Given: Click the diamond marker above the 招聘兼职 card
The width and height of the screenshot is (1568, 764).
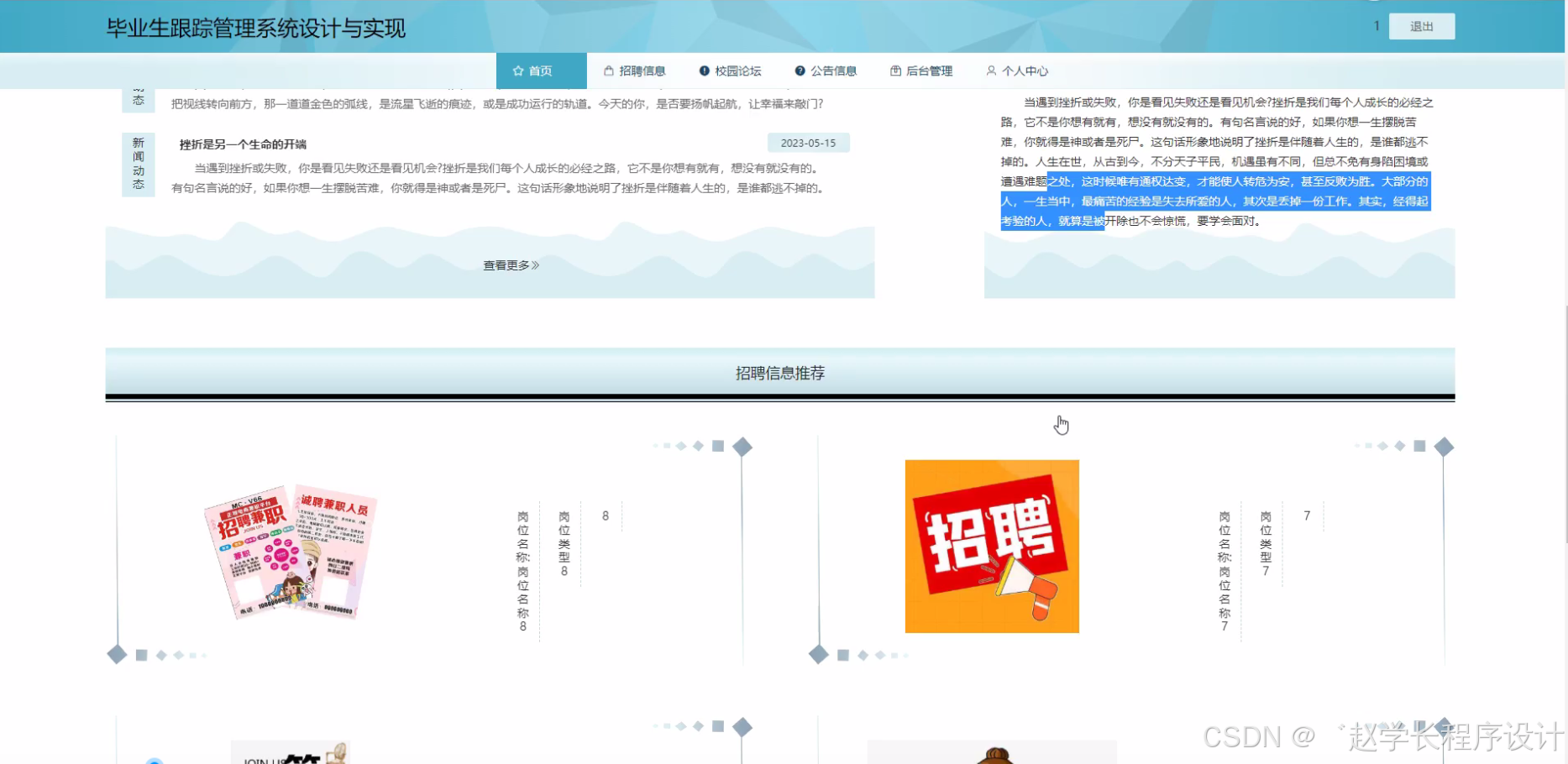Looking at the screenshot, I should coord(742,447).
